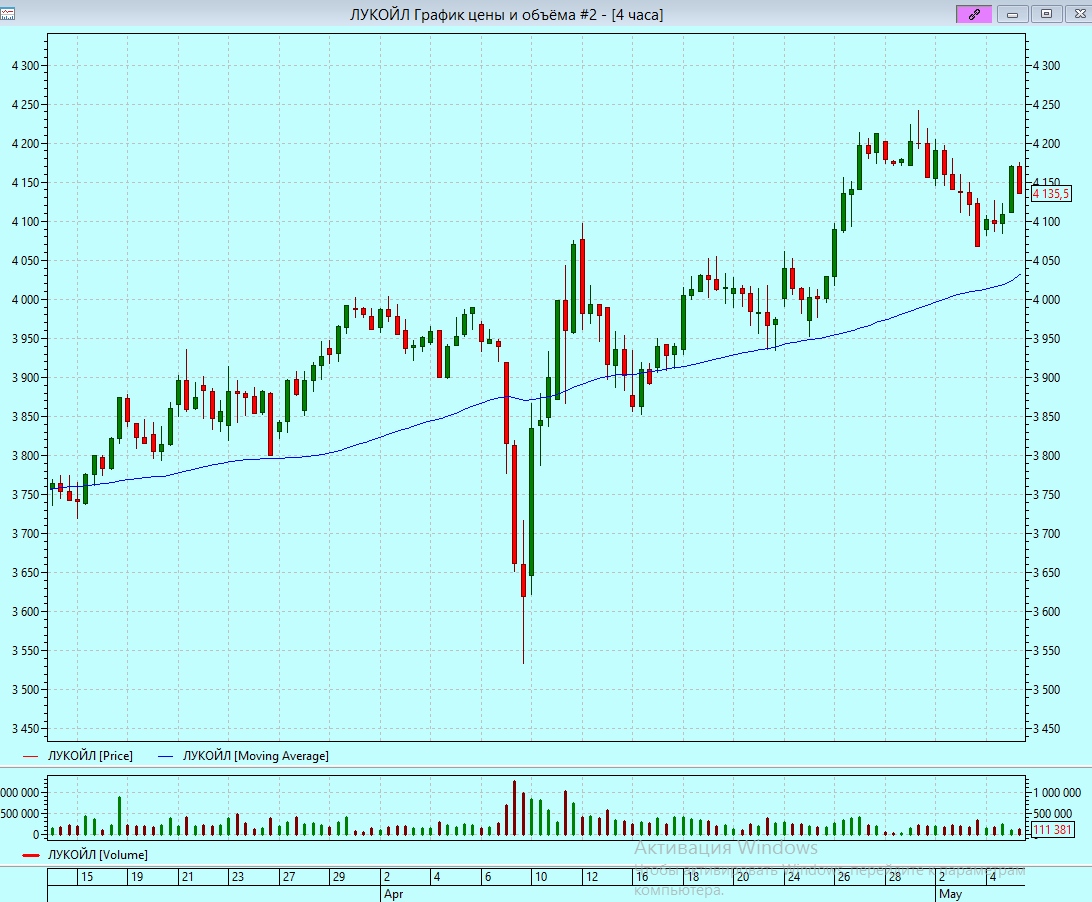
Task: Click the current volume label 111 381
Action: [1052, 830]
